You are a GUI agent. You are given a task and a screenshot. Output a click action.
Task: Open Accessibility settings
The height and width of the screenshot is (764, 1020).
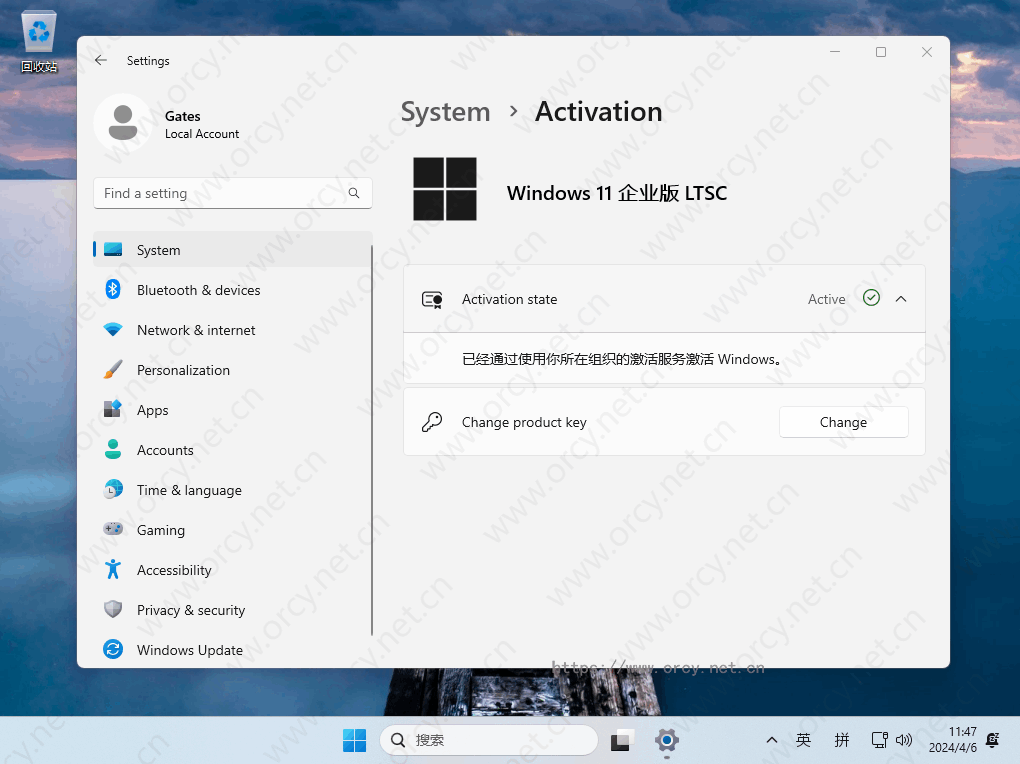[x=233, y=570]
